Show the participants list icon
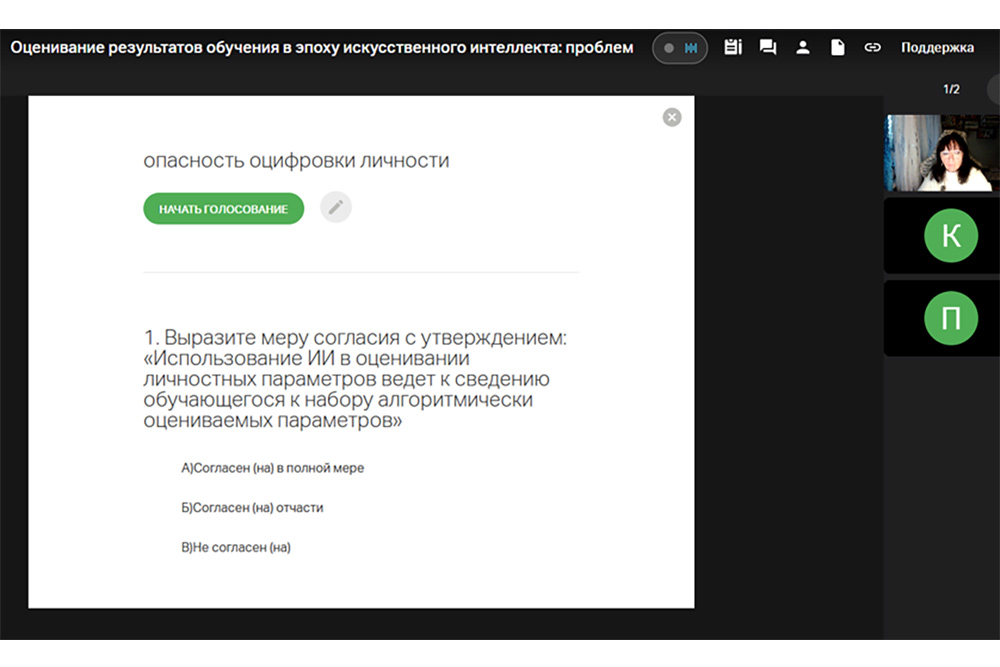The width and height of the screenshot is (1000, 667). (803, 47)
